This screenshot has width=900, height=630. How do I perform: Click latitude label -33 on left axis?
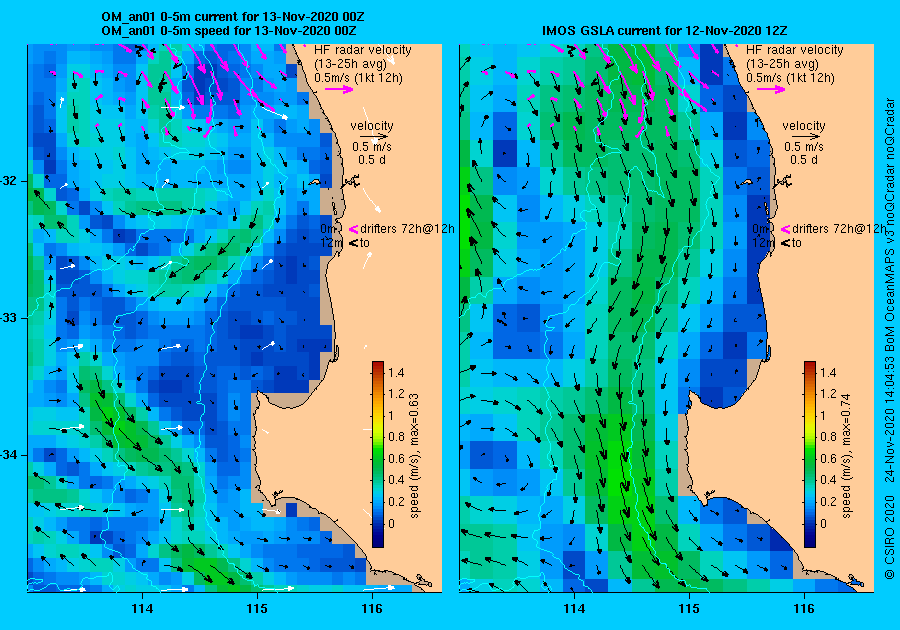point(9,318)
